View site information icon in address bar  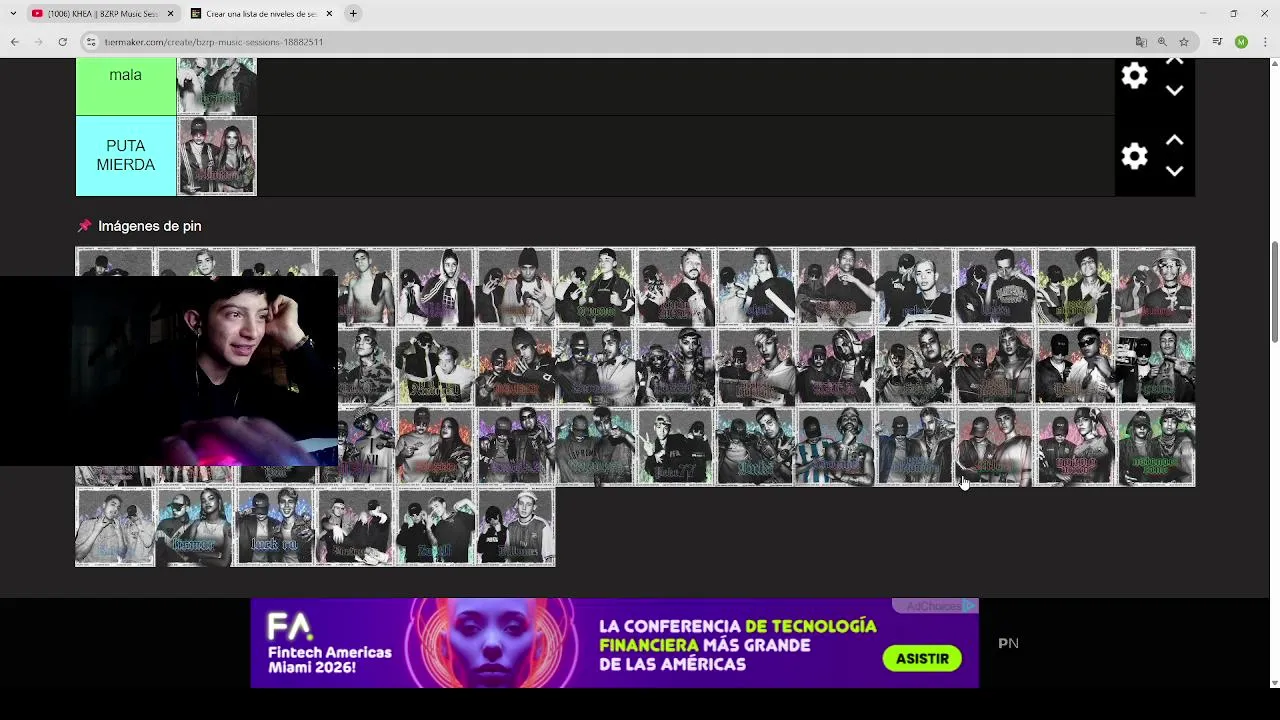pos(91,42)
